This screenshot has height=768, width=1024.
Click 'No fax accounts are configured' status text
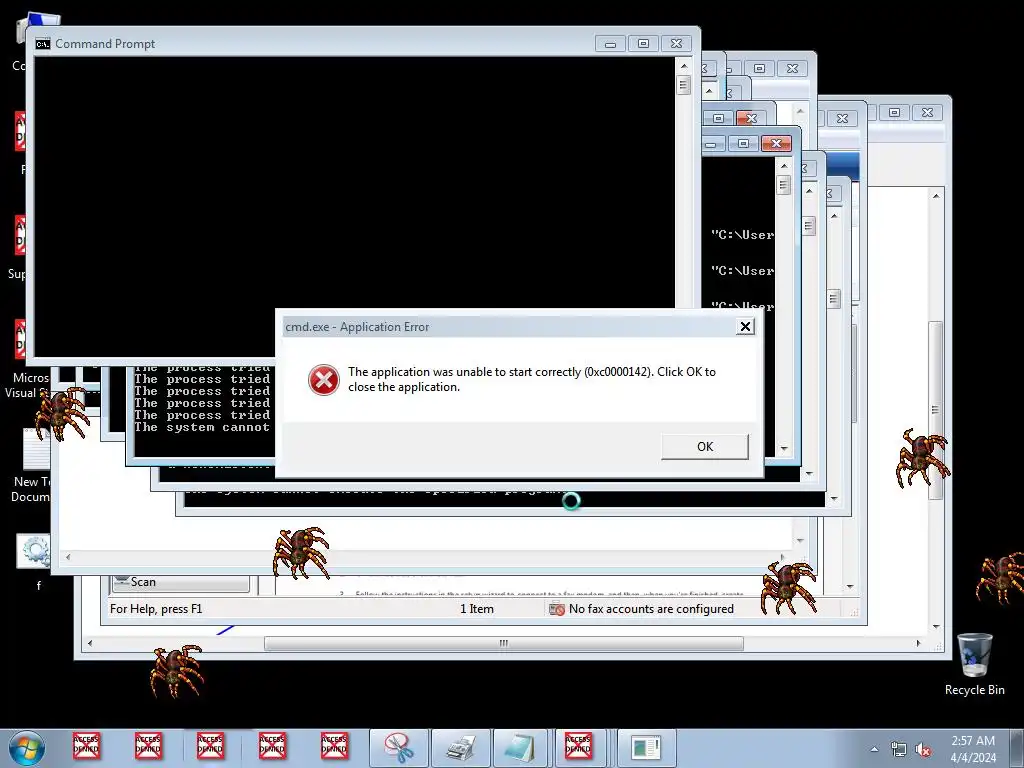click(651, 609)
